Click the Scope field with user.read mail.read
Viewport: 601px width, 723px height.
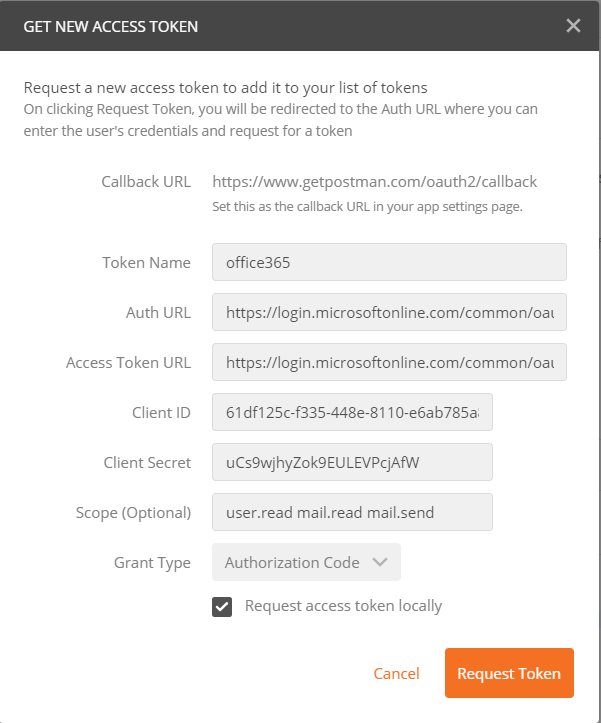[352, 512]
